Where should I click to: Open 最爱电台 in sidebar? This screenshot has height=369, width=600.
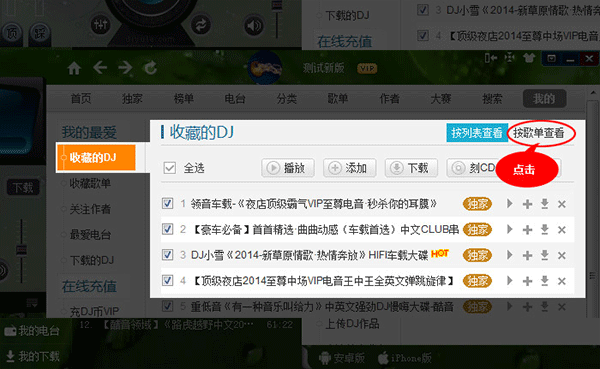(90, 235)
